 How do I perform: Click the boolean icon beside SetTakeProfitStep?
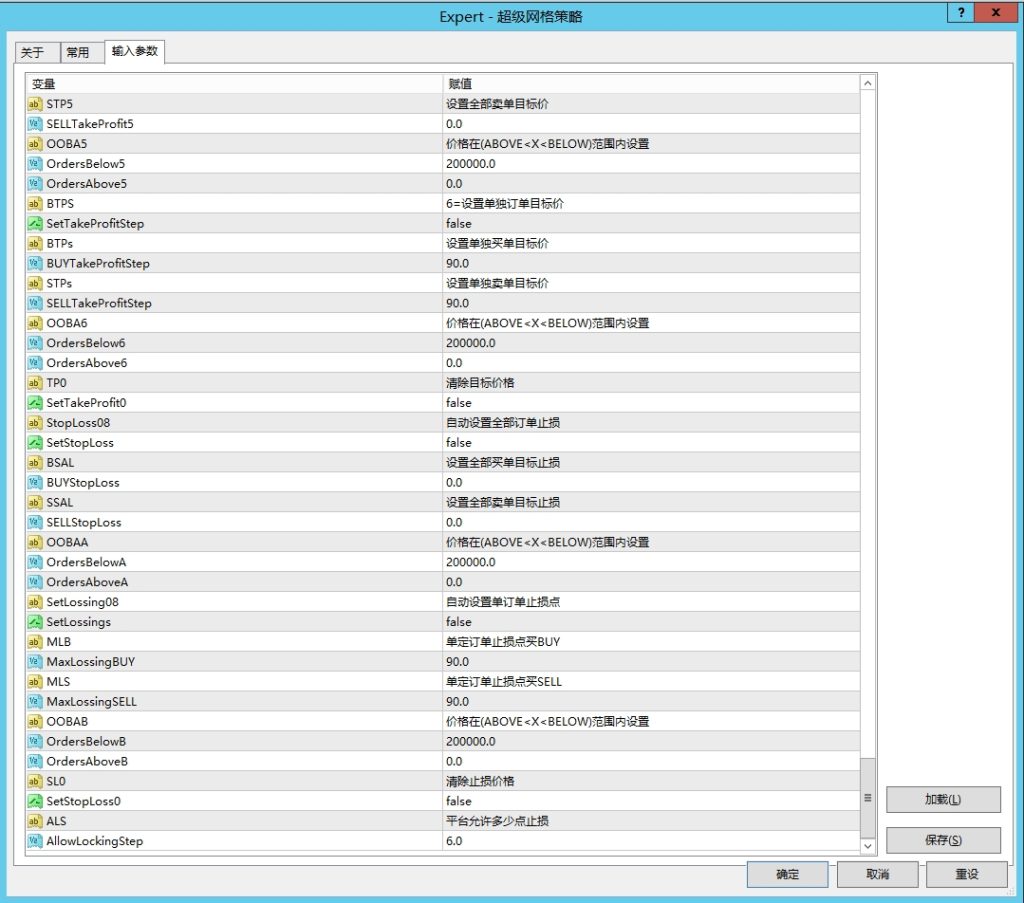(x=35, y=224)
